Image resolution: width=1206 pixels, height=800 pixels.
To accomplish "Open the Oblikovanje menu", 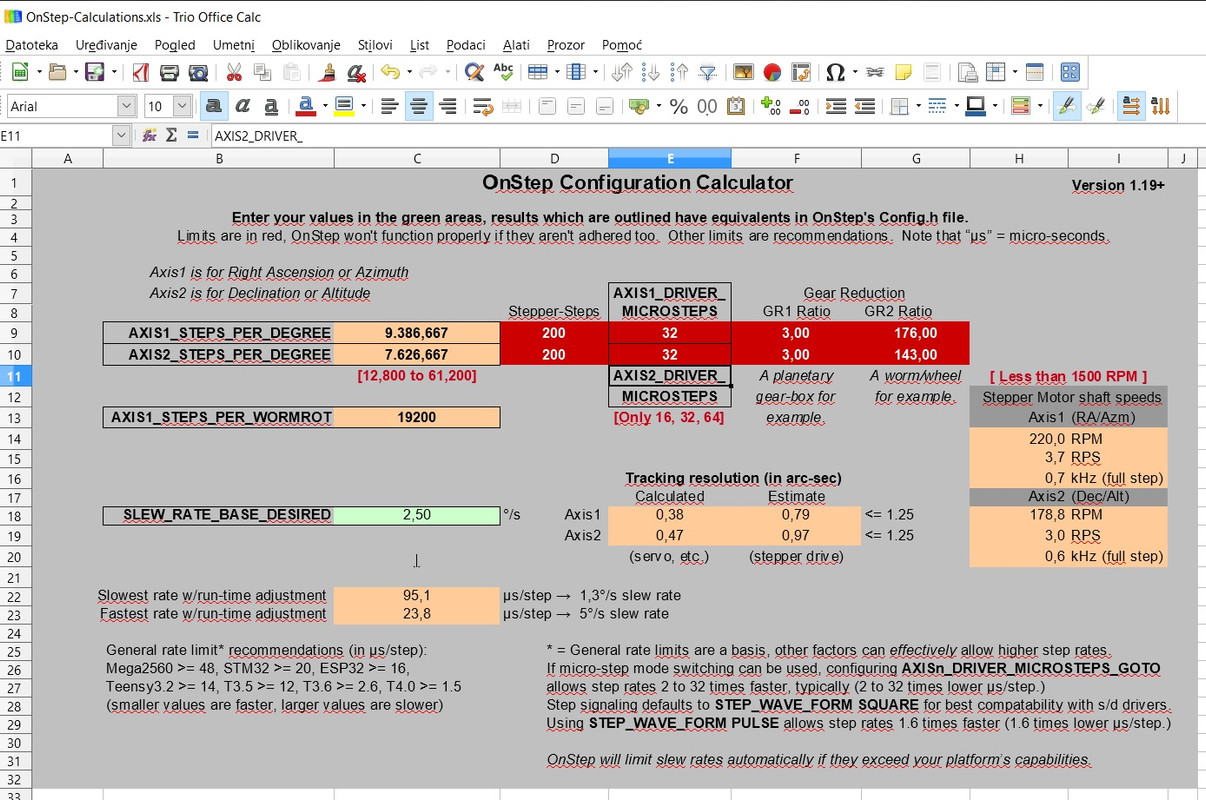I will click(x=306, y=45).
